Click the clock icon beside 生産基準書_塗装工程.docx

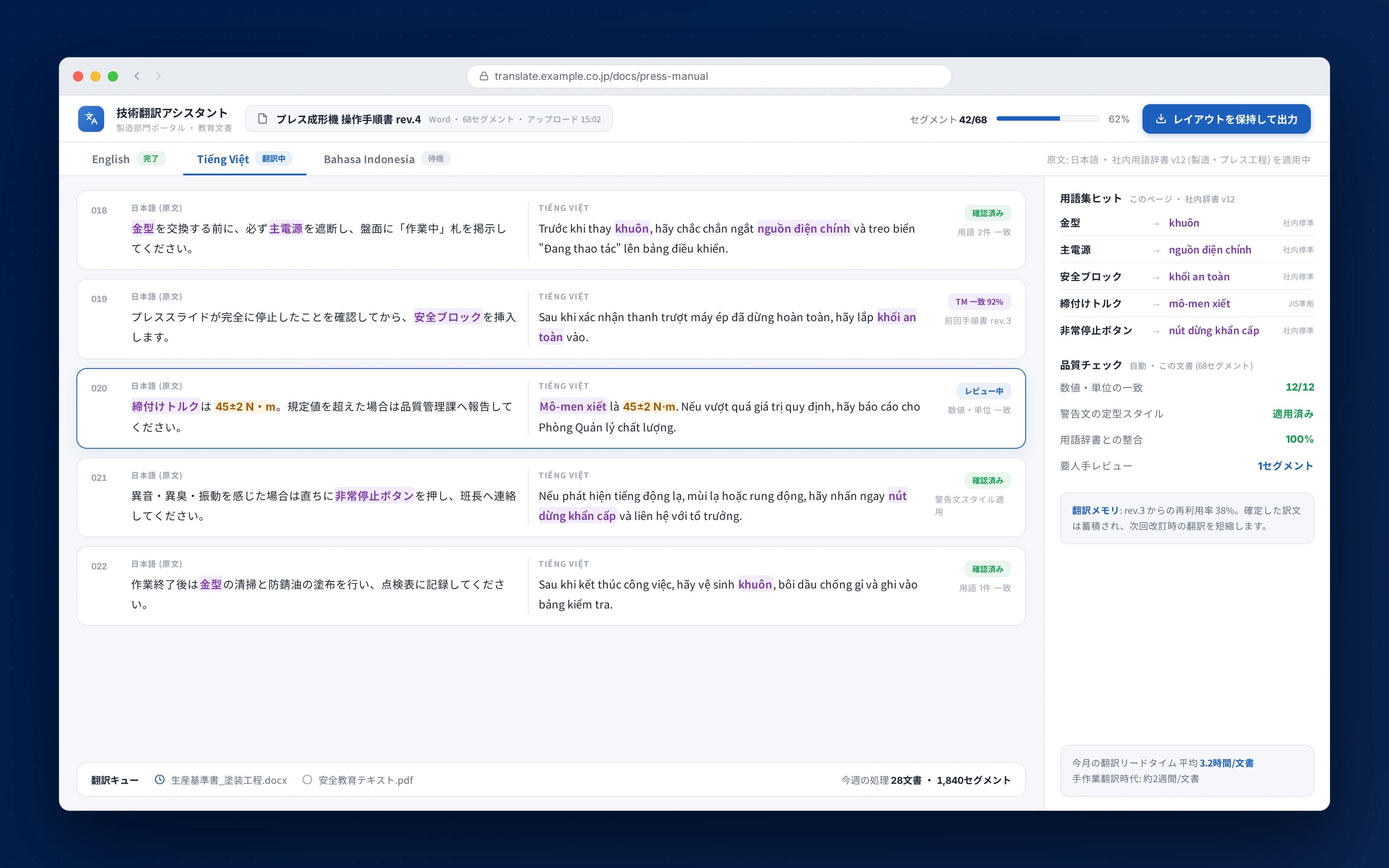pos(160,779)
